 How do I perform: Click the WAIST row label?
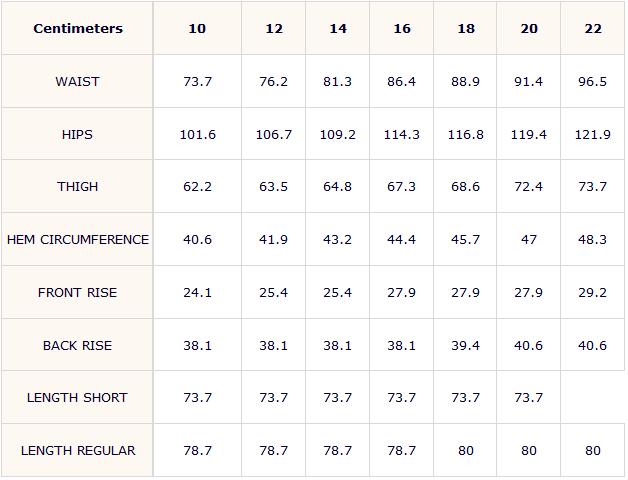pyautogui.click(x=77, y=81)
